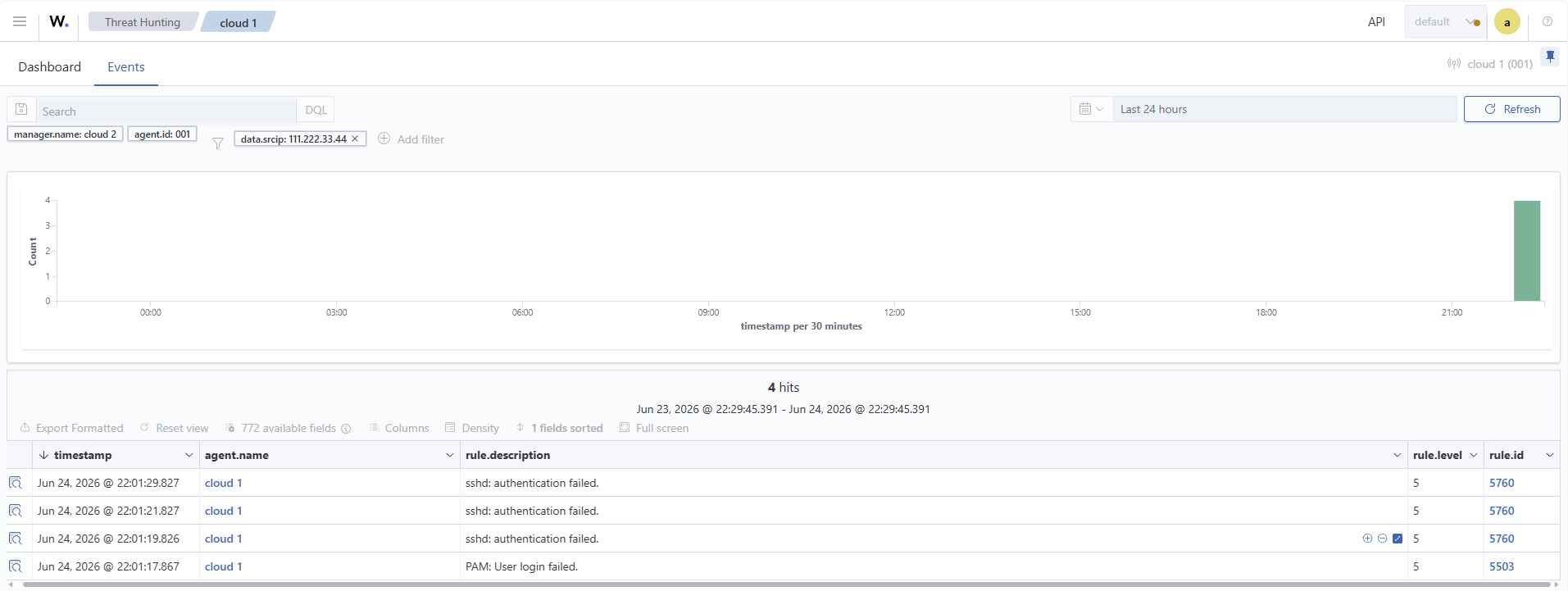The height and width of the screenshot is (591, 1568).
Task: Filter out value minus icon in third row
Action: [x=1382, y=539]
